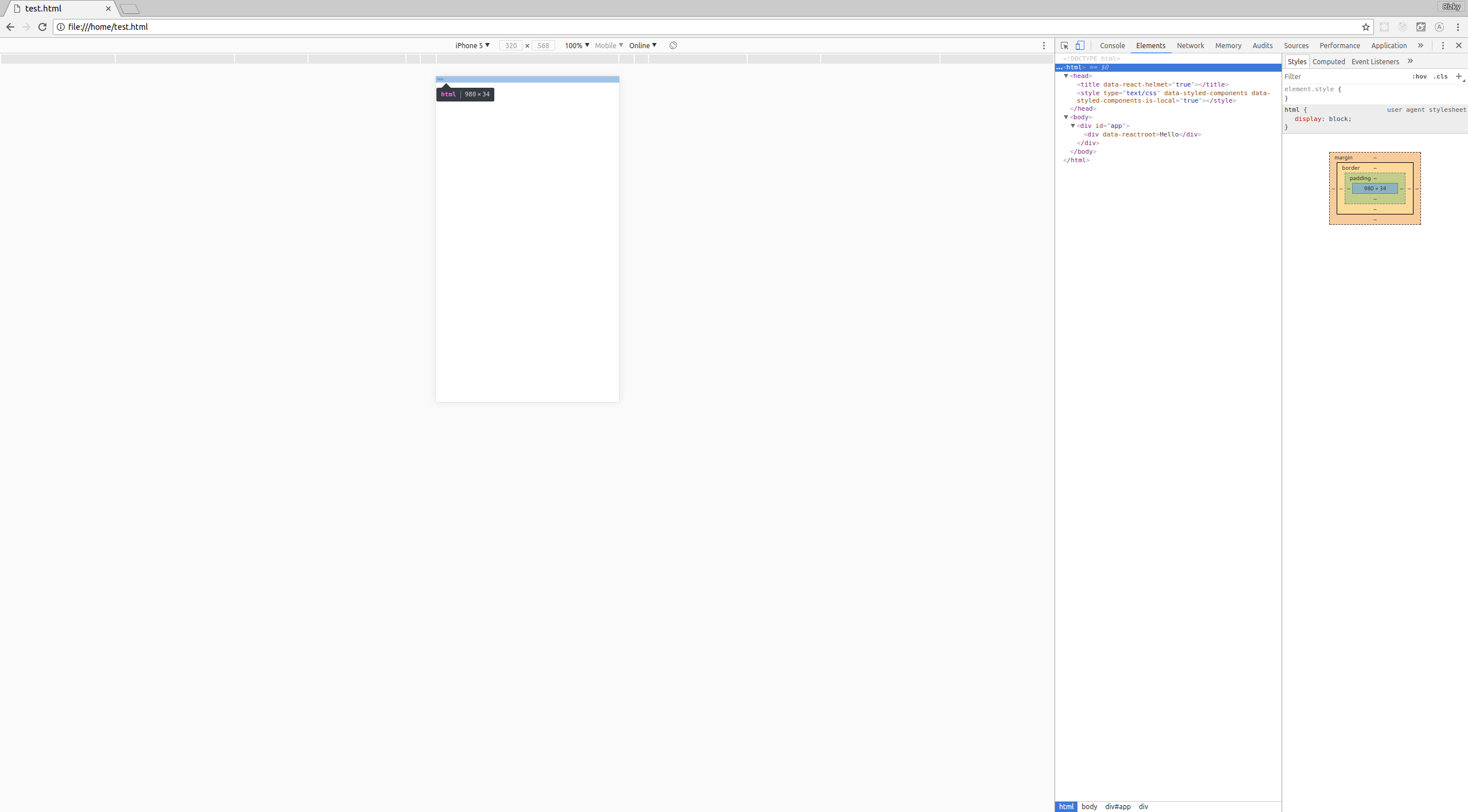This screenshot has height=812, width=1468.
Task: Open the iPhone 5 device dropdown
Action: (471, 45)
